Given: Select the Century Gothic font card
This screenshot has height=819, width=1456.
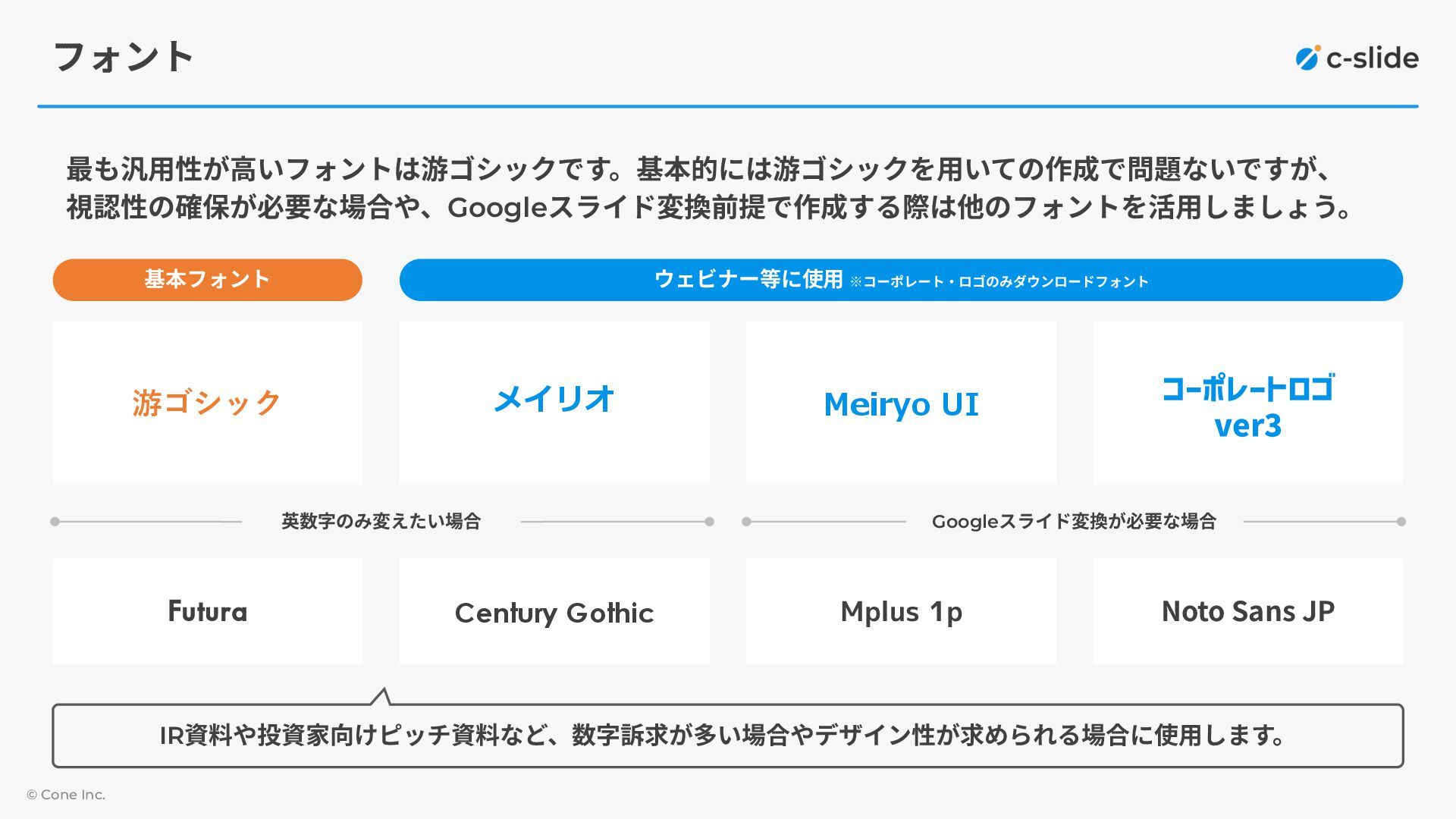Looking at the screenshot, I should point(554,611).
